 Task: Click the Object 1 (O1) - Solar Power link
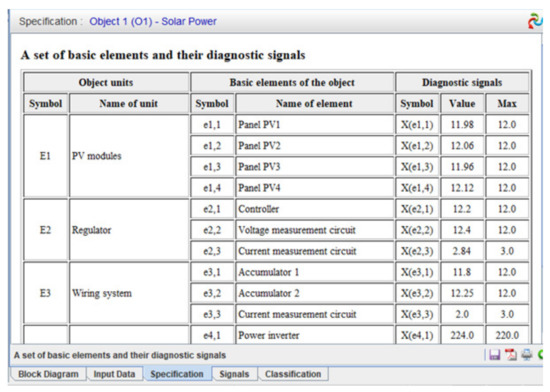[x=153, y=21]
